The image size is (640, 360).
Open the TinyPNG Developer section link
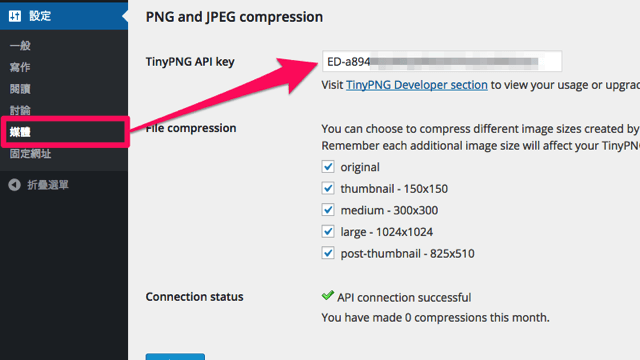pyautogui.click(x=417, y=85)
